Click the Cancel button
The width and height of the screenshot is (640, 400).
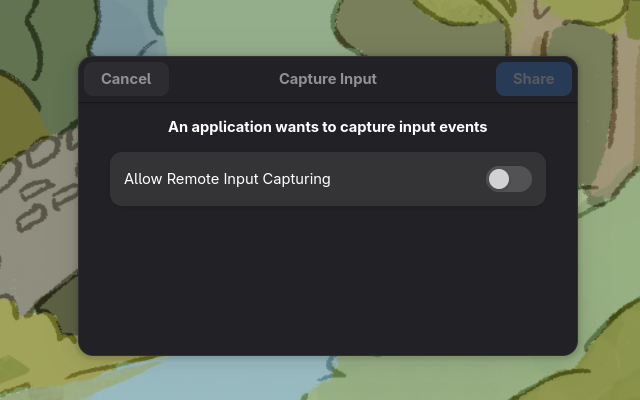(x=126, y=79)
